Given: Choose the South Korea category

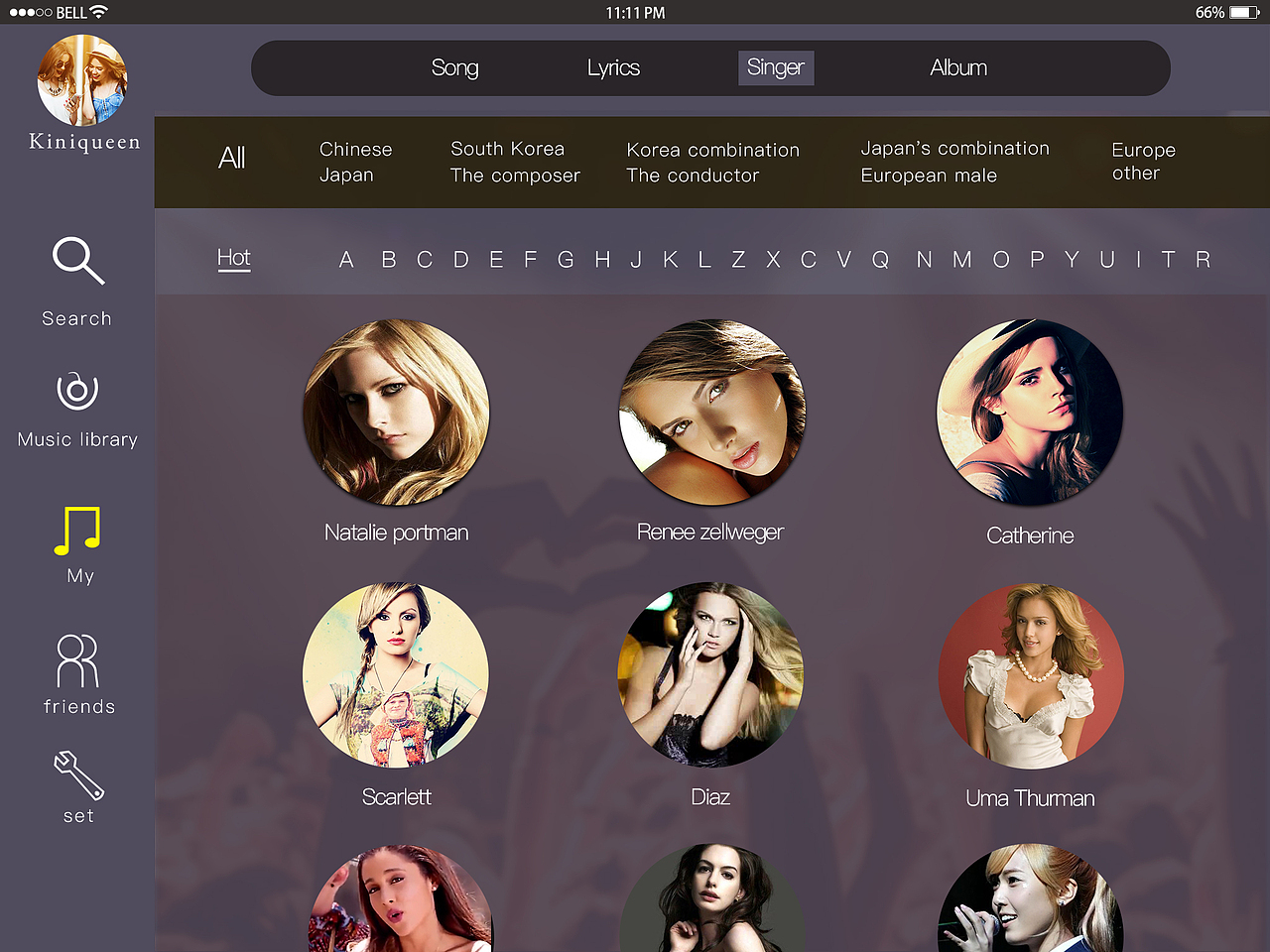Looking at the screenshot, I should [x=507, y=149].
